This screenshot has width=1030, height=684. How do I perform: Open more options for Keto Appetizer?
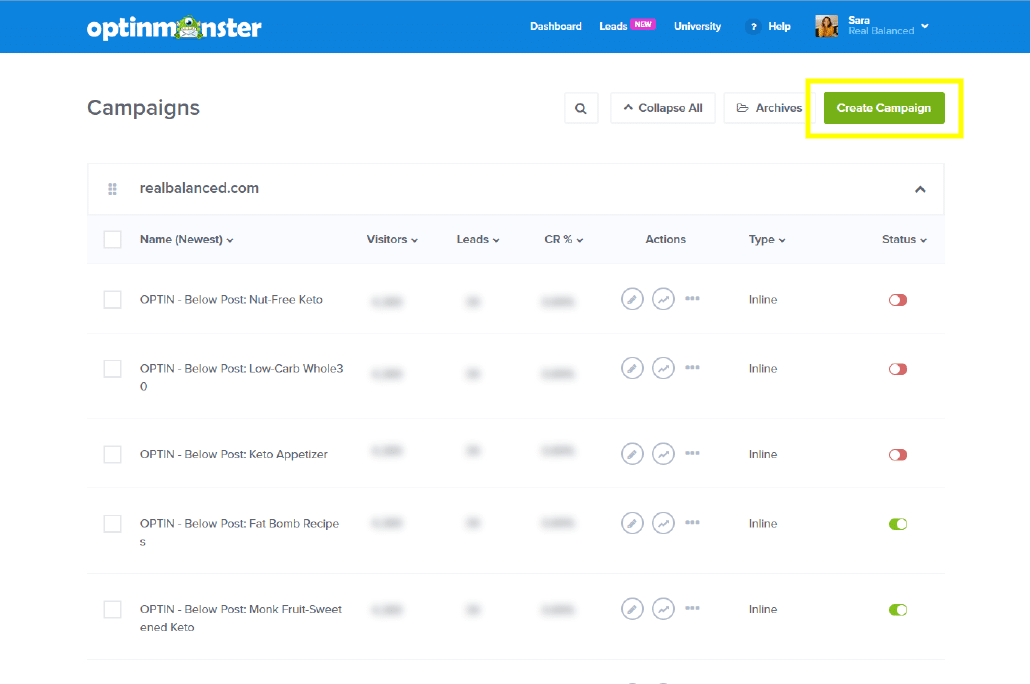click(x=692, y=453)
